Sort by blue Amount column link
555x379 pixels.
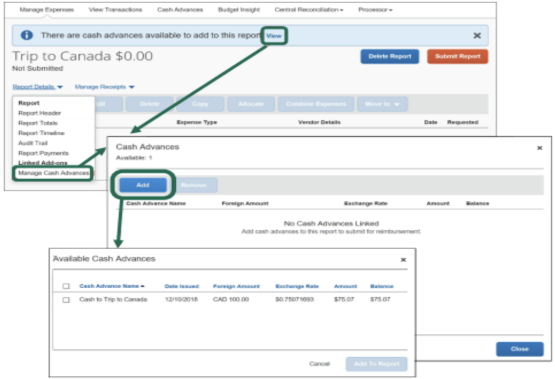coord(345,286)
